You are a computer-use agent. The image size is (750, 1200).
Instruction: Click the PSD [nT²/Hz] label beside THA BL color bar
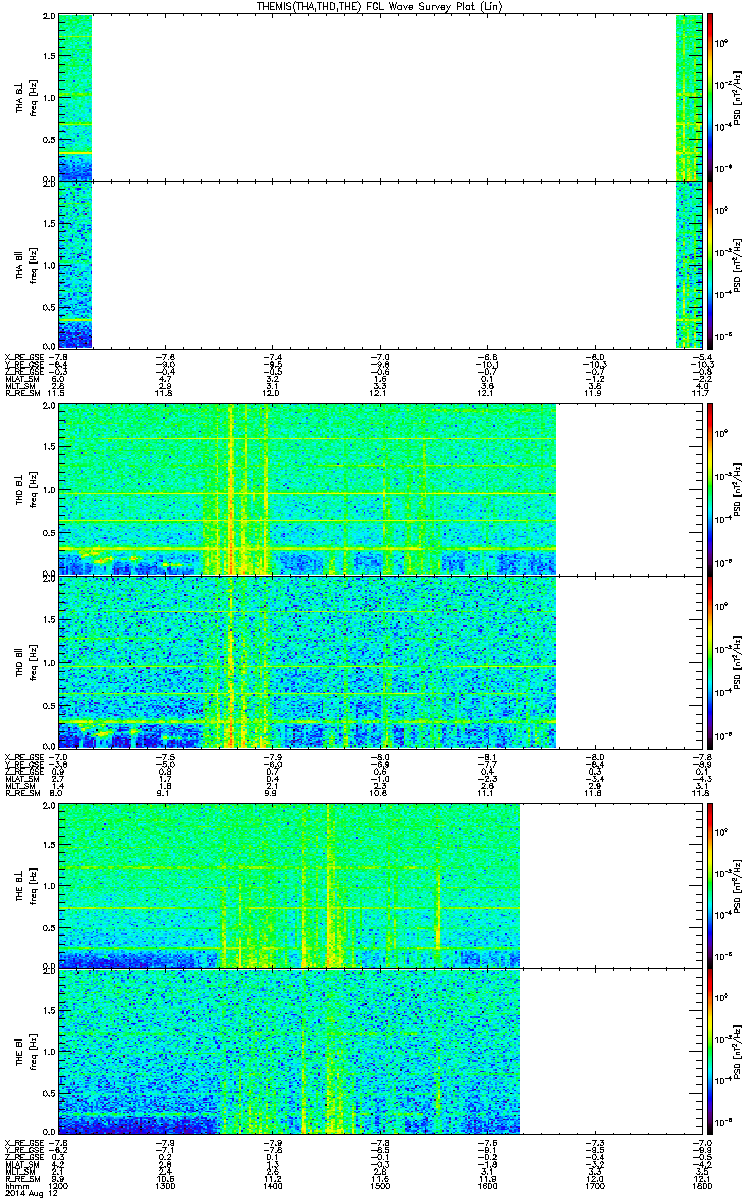click(x=738, y=98)
